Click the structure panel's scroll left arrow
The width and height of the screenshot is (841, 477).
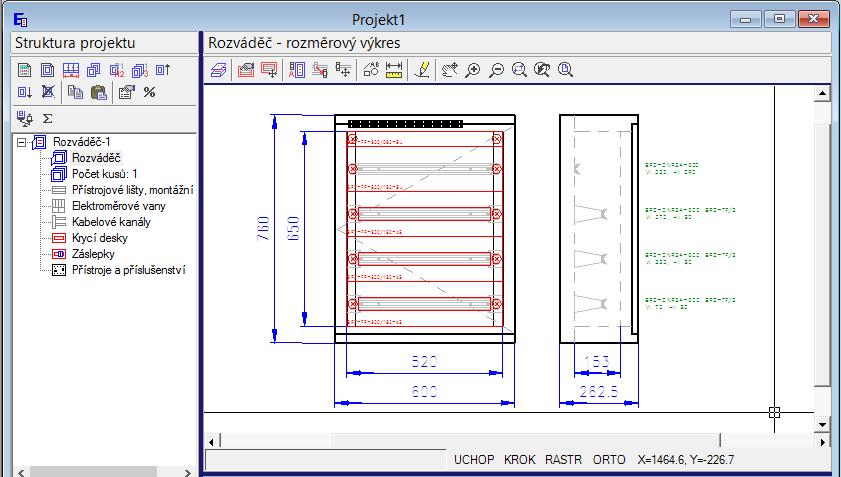[21, 473]
